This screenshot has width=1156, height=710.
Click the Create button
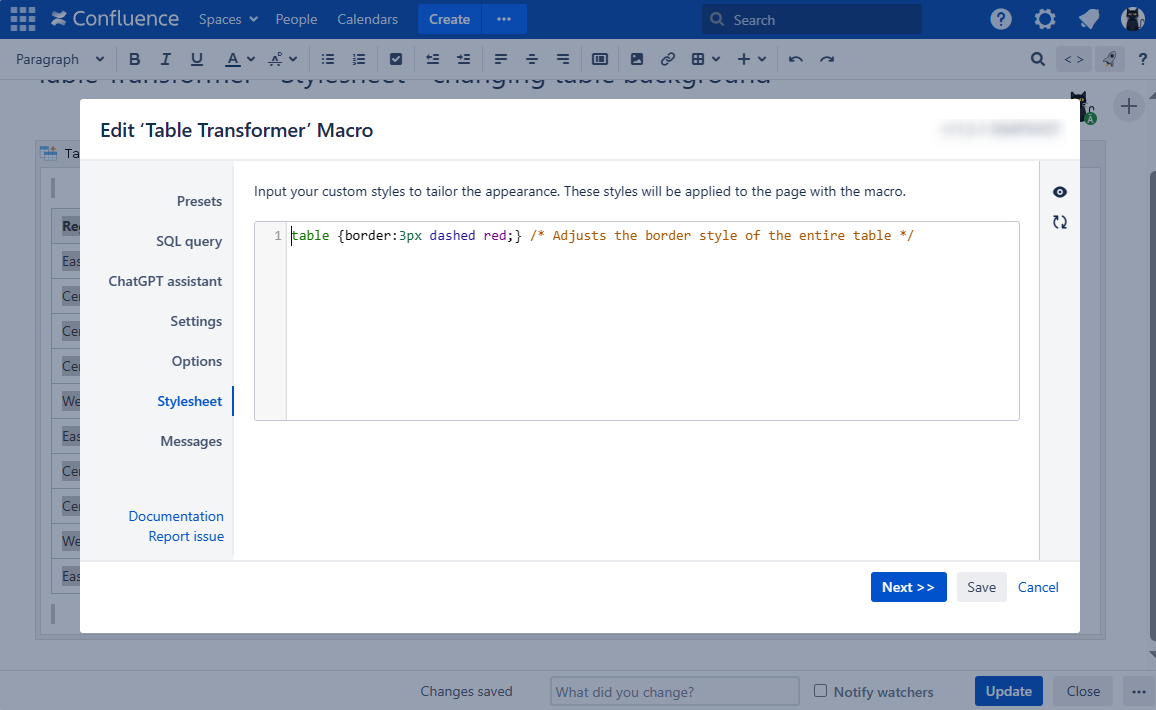449,19
